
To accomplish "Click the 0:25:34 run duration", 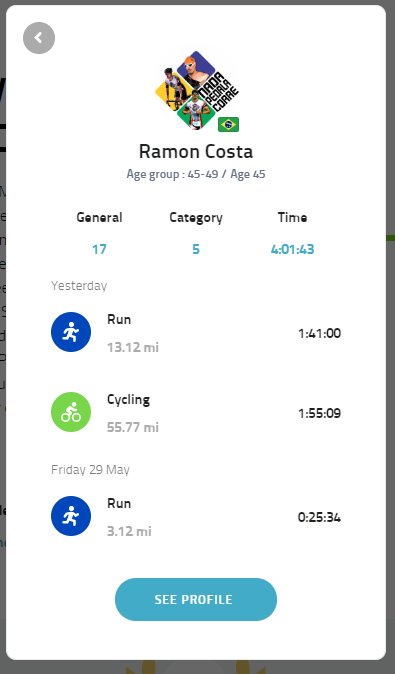I will pyautogui.click(x=319, y=517).
